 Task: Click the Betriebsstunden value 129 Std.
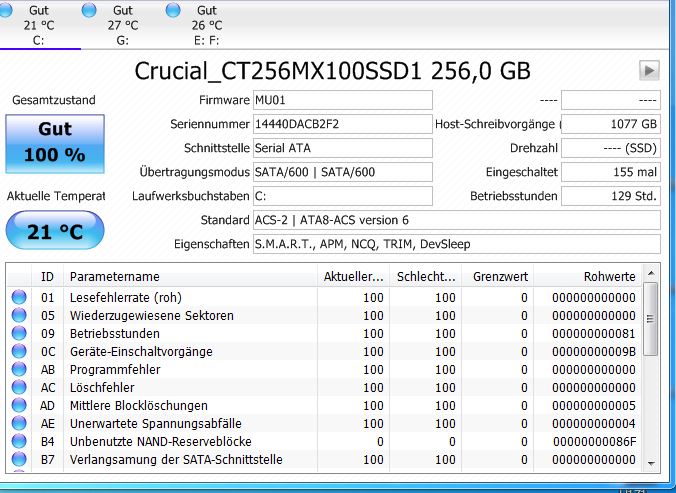[x=610, y=196]
